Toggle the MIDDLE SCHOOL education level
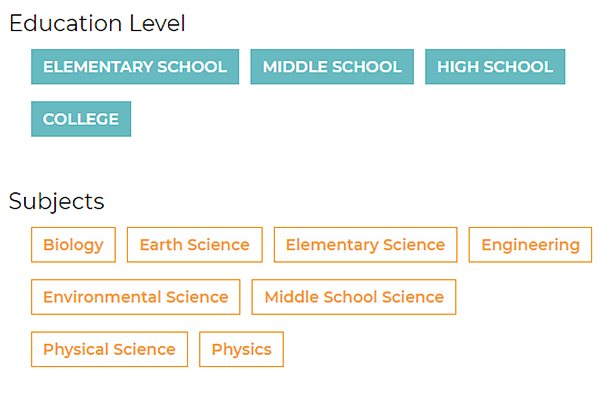 coord(332,67)
